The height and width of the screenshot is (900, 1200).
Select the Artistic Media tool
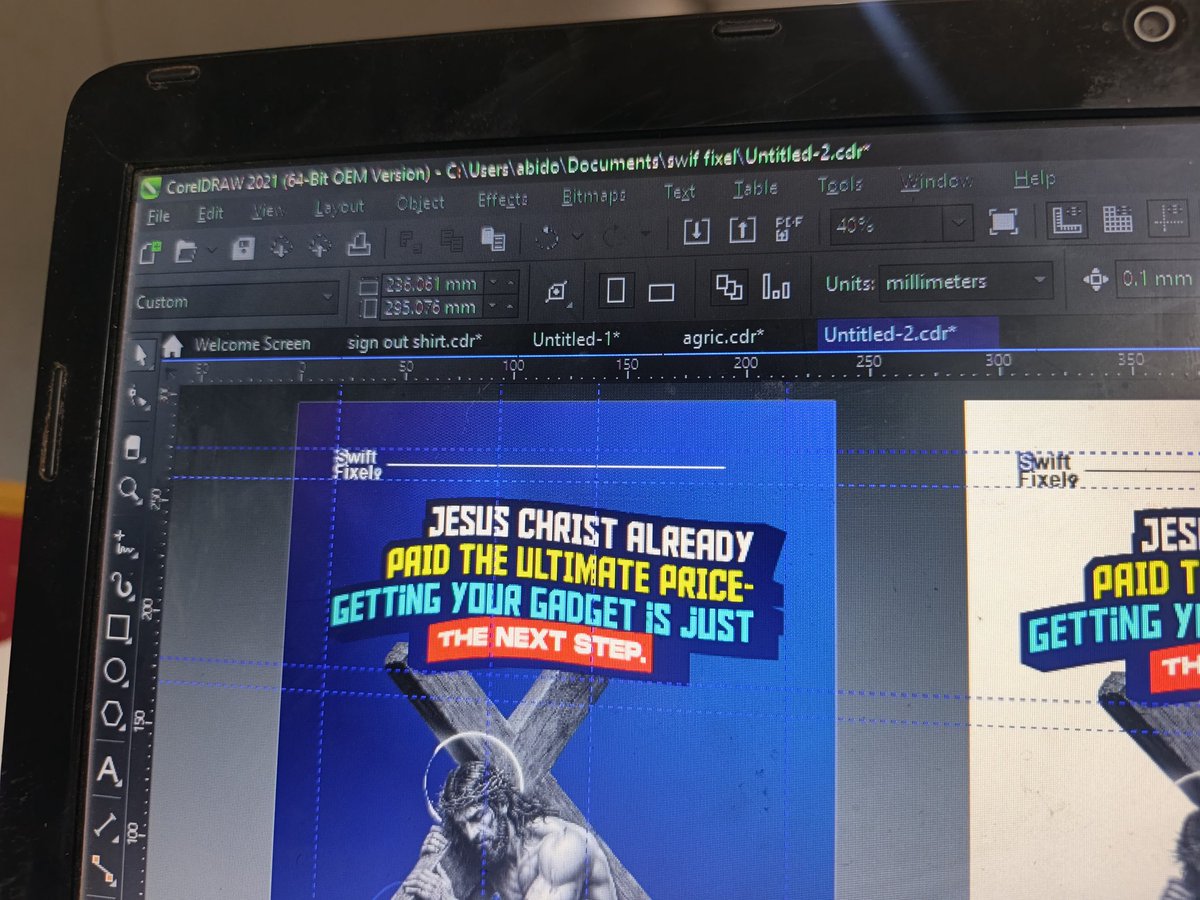coord(120,585)
